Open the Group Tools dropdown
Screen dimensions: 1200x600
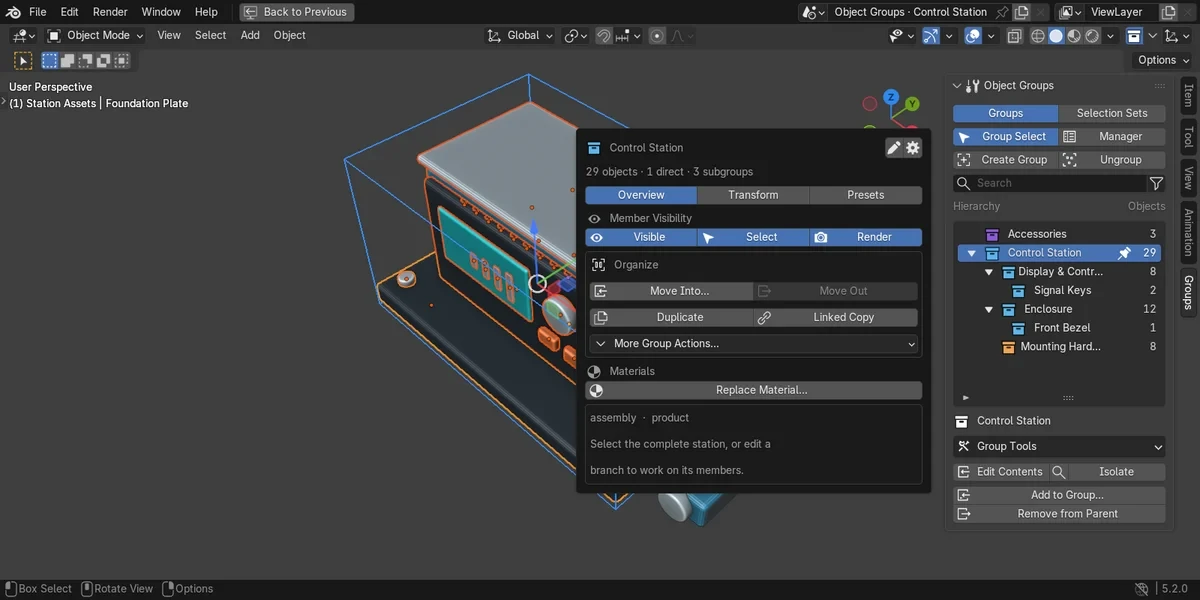pos(1060,447)
